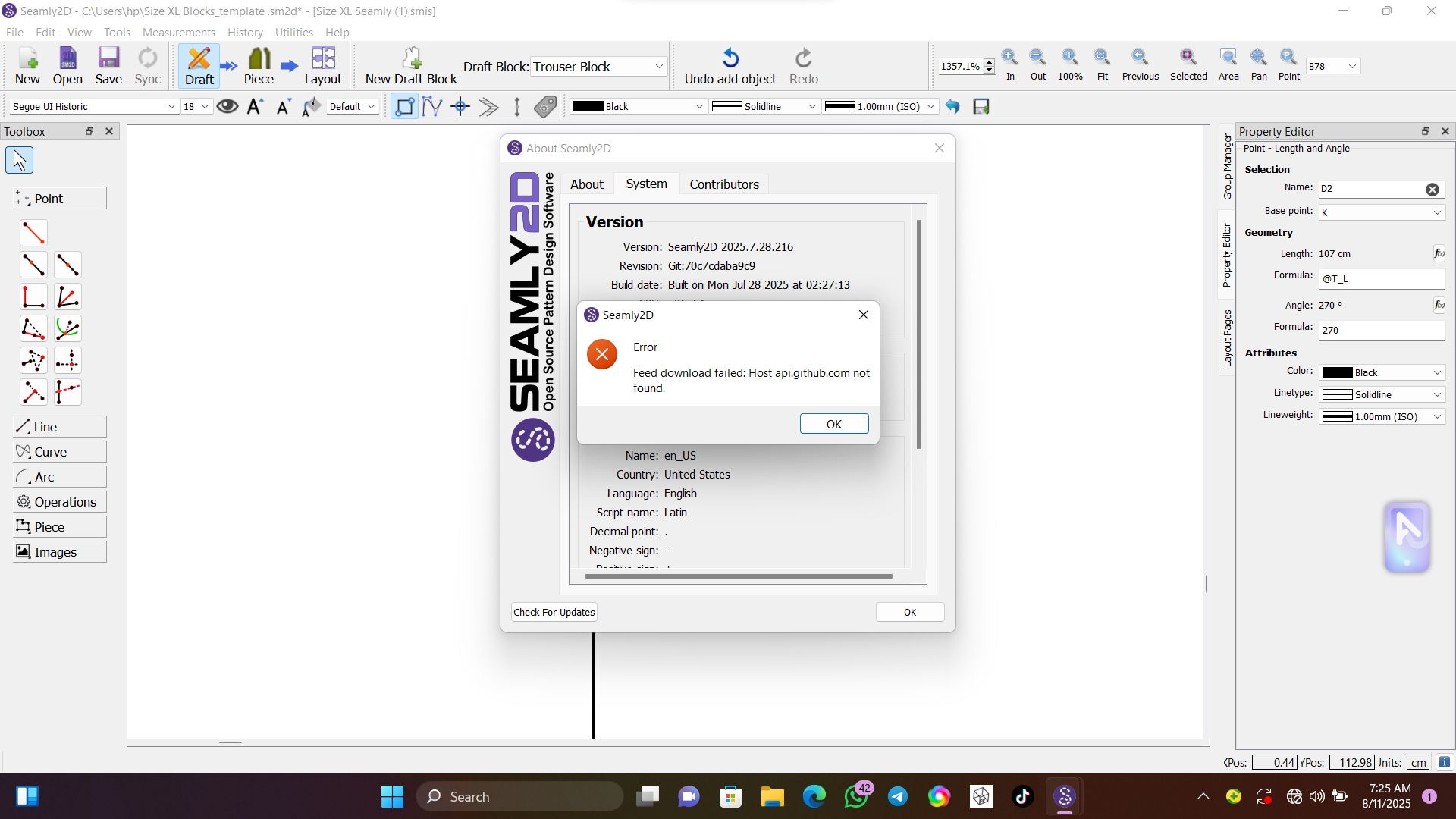The height and width of the screenshot is (819, 1456).
Task: Return to Previous zoom
Action: coord(1141,64)
